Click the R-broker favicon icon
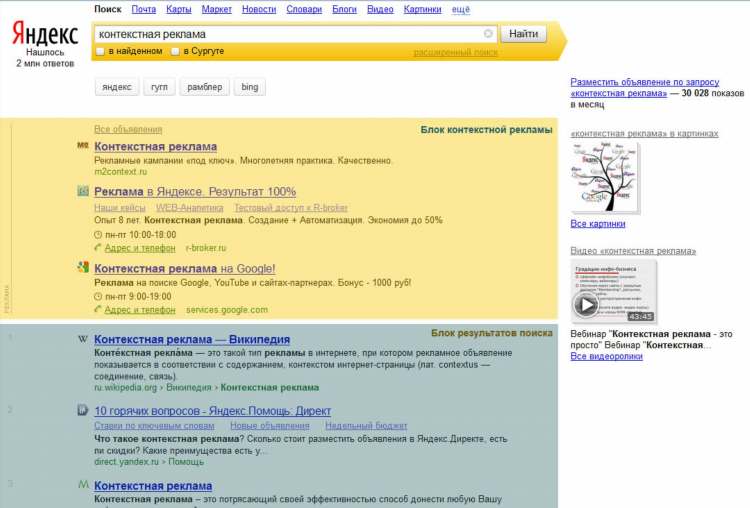Viewport: 750px width, 508px height. pos(83,191)
